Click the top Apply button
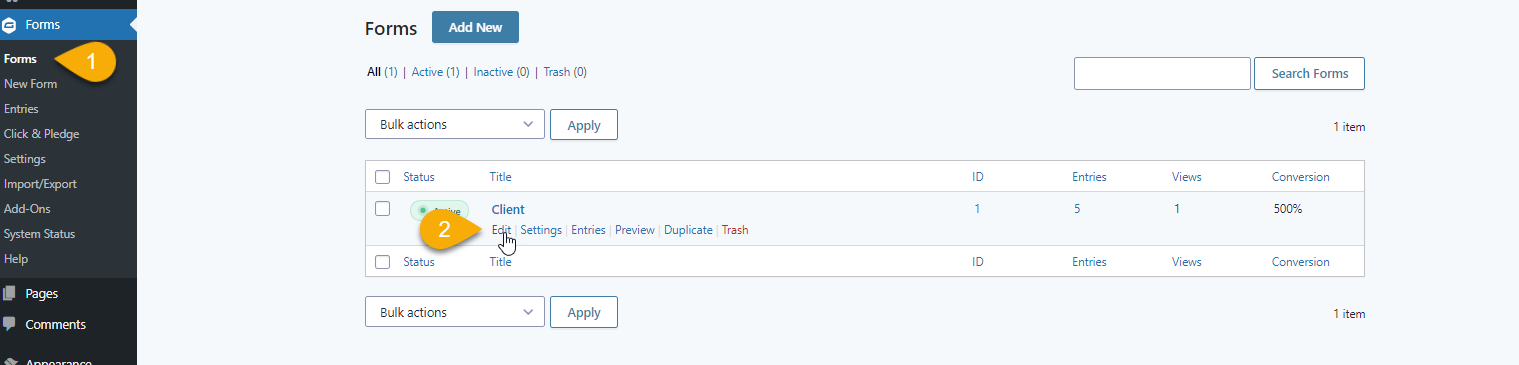This screenshot has width=1519, height=365. [584, 125]
